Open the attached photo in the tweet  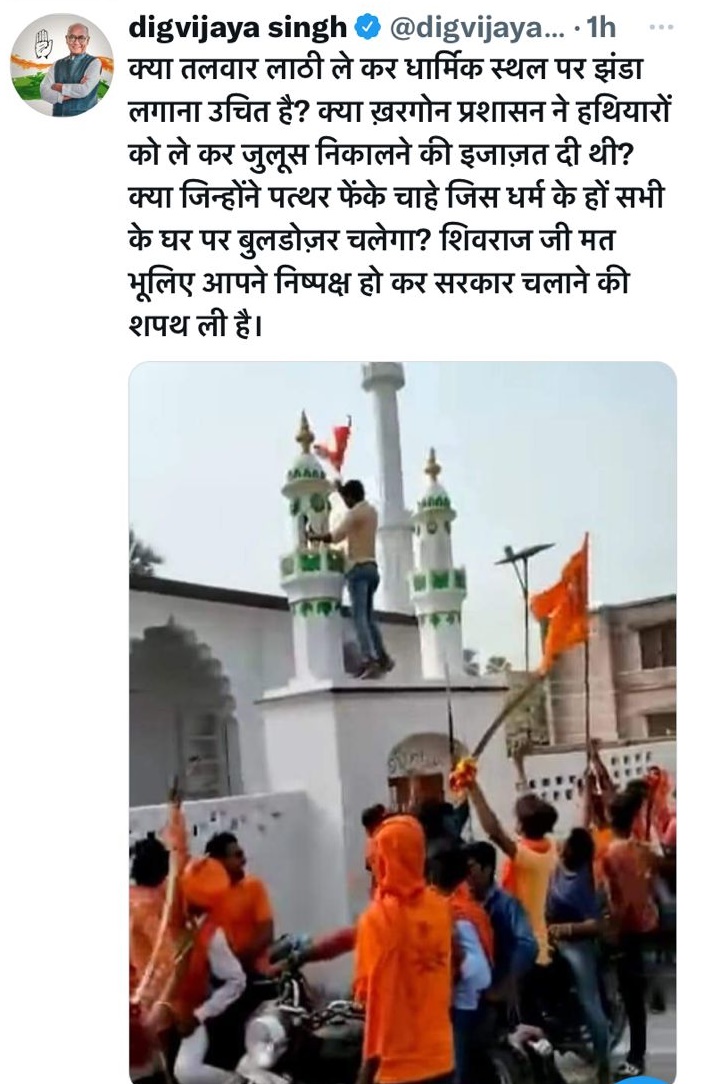pyautogui.click(x=402, y=722)
